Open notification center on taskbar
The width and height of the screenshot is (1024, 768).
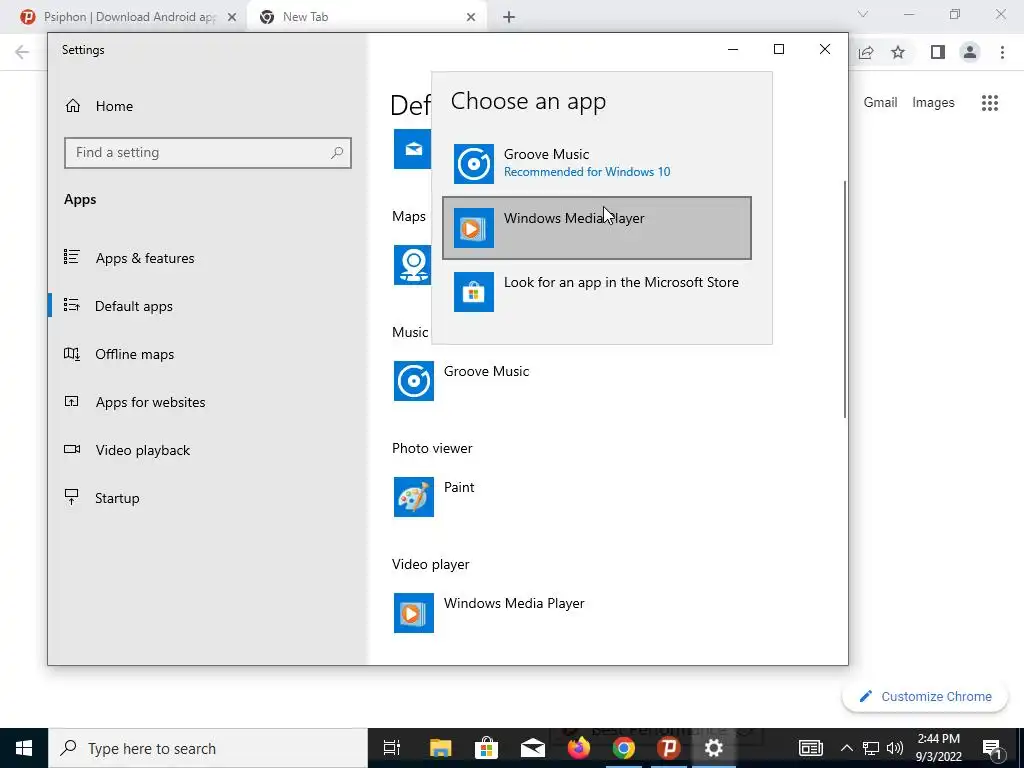tap(992, 748)
